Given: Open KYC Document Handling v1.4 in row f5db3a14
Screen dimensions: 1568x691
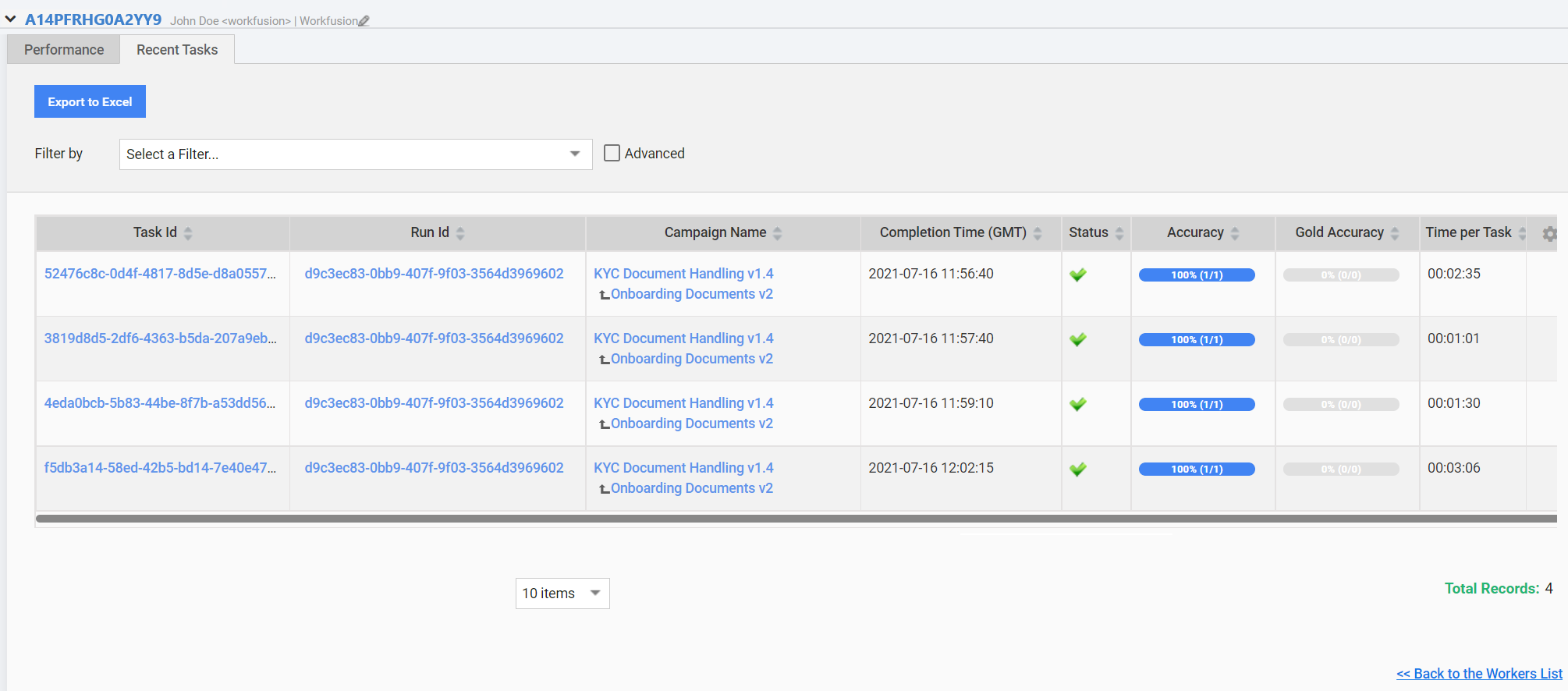Looking at the screenshot, I should tap(683, 468).
